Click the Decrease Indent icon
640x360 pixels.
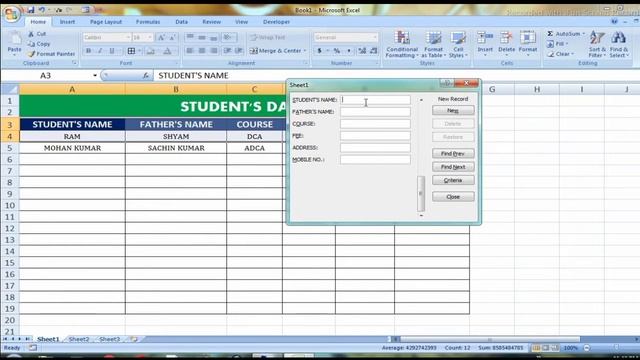[x=227, y=51]
